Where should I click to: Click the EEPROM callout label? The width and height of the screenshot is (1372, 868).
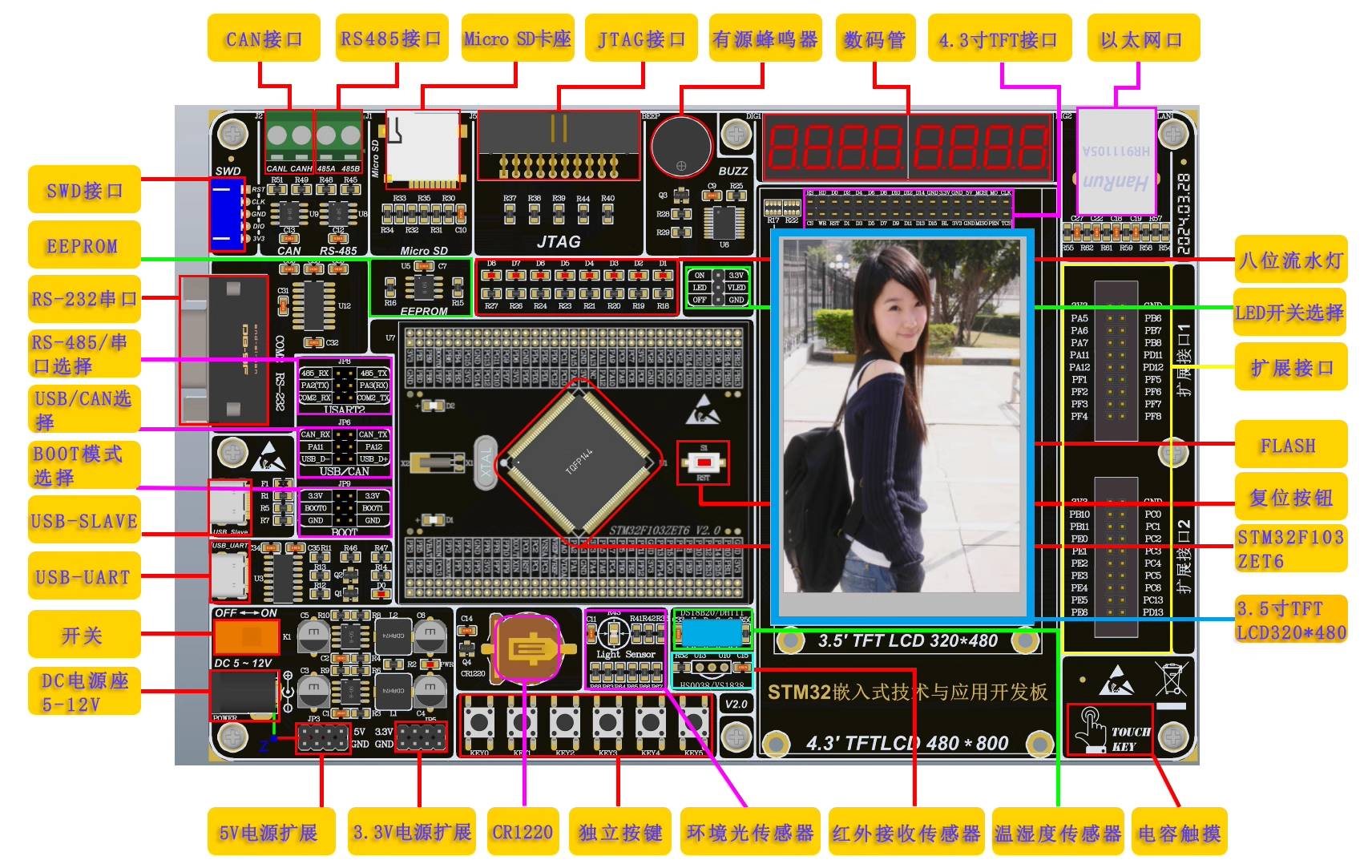click(x=83, y=245)
